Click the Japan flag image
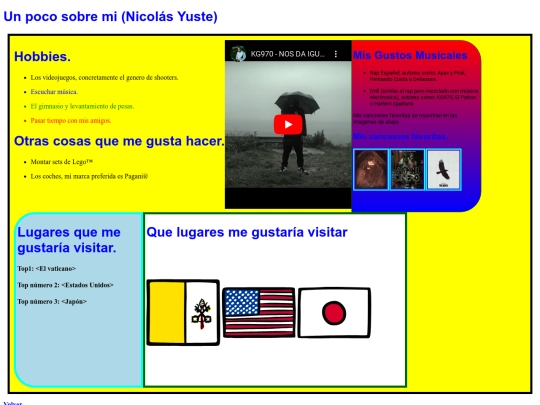Viewport: 540px width, 405px height. click(334, 313)
